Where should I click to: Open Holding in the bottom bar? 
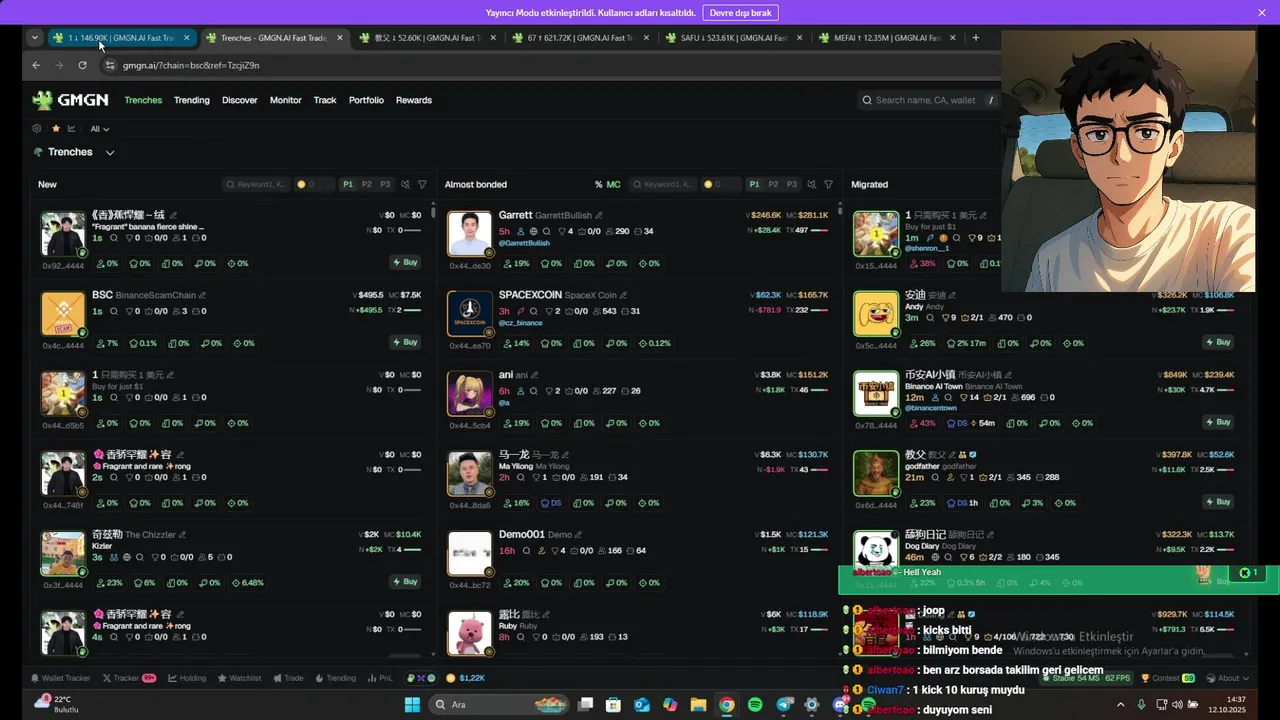point(187,678)
